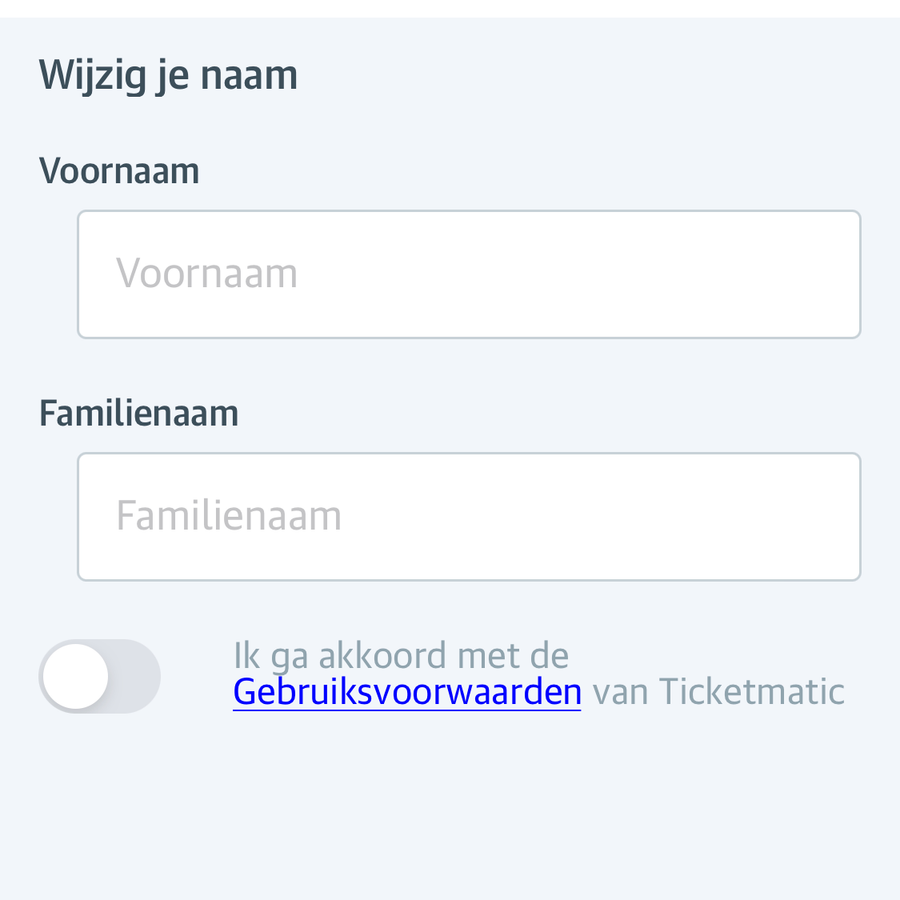Click the 'Wijzig je naam' heading
The height and width of the screenshot is (900, 900).
pyautogui.click(x=168, y=76)
